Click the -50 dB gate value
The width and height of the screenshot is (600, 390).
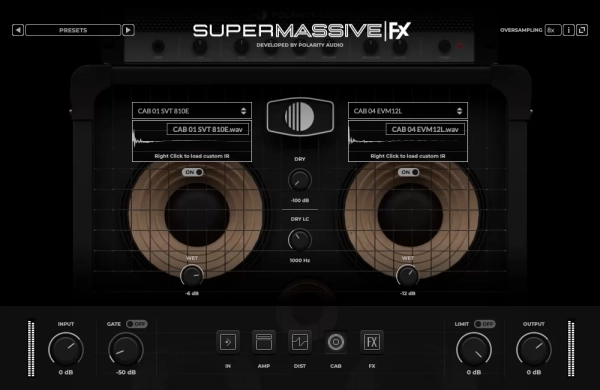(x=126, y=372)
